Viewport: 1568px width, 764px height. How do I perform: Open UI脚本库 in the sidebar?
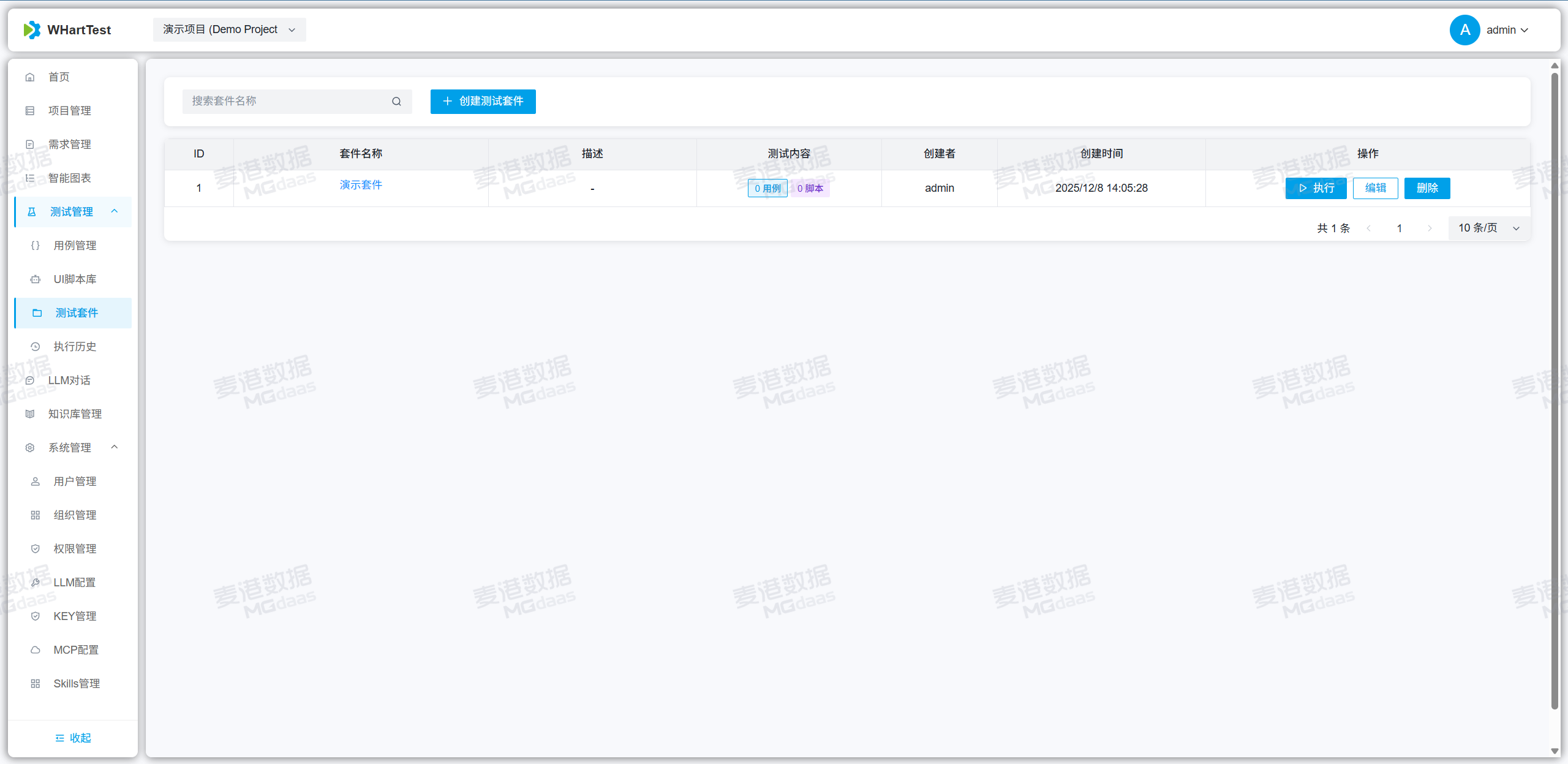point(75,279)
